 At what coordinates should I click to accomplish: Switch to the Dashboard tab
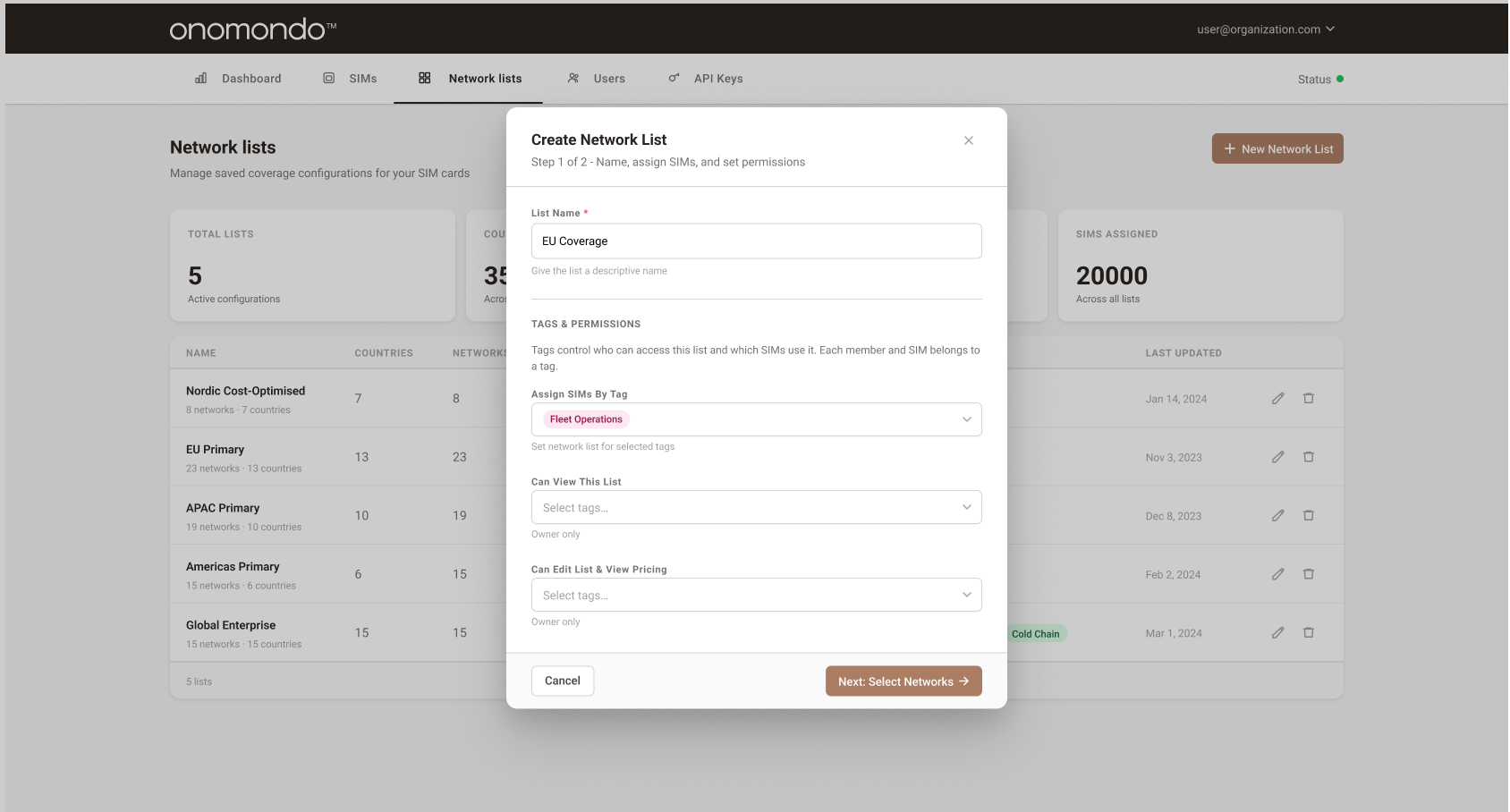[x=251, y=78]
